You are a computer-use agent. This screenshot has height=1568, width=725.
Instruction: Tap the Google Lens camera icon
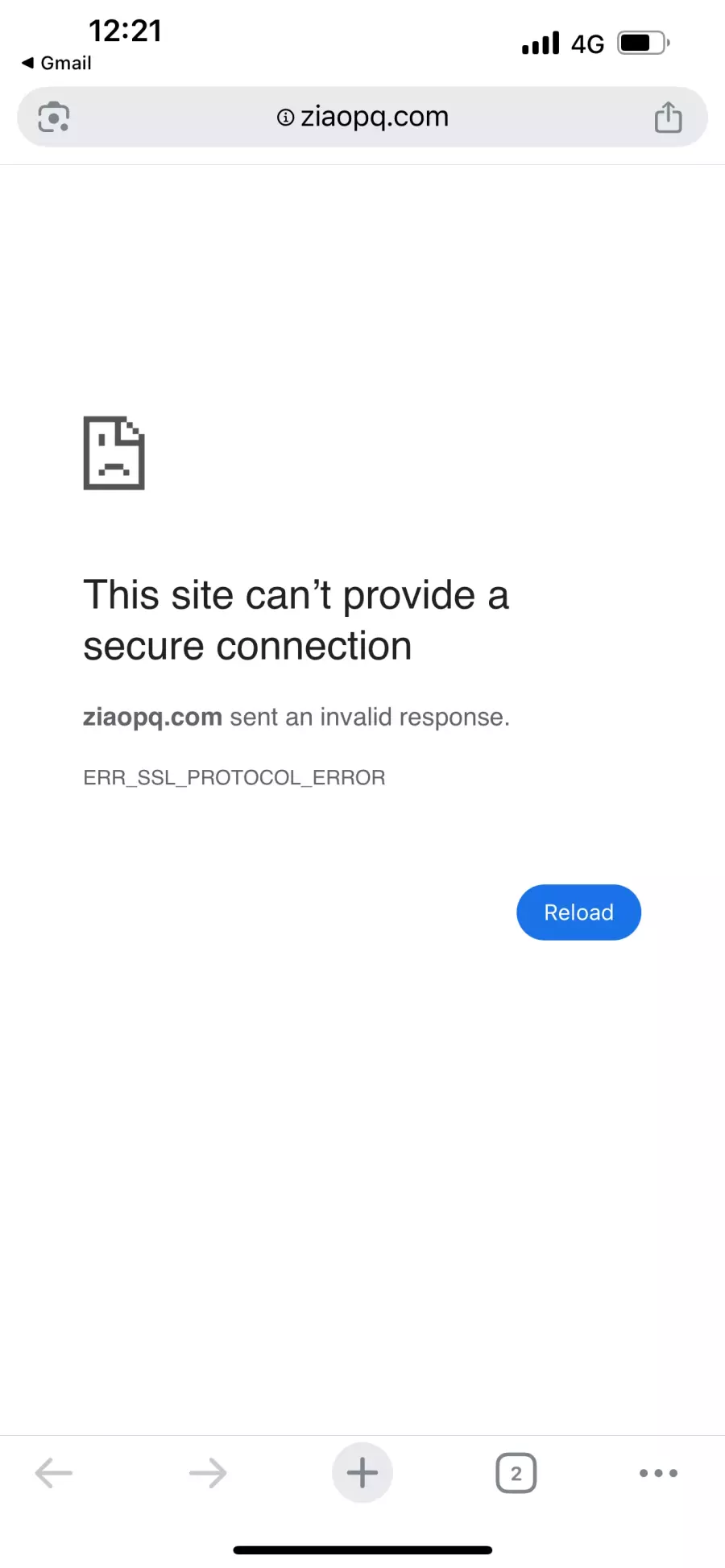54,118
